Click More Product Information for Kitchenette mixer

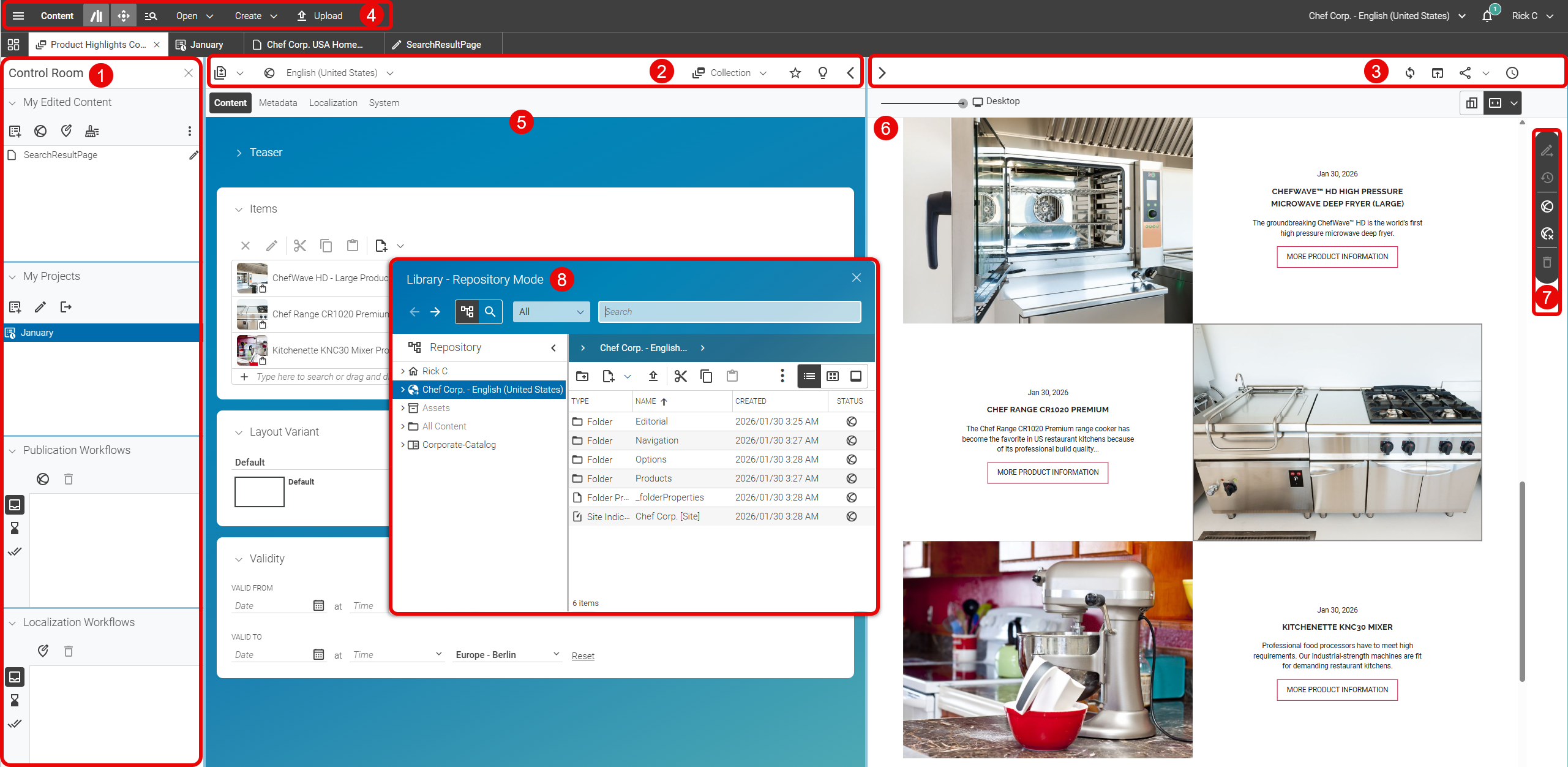tap(1337, 690)
